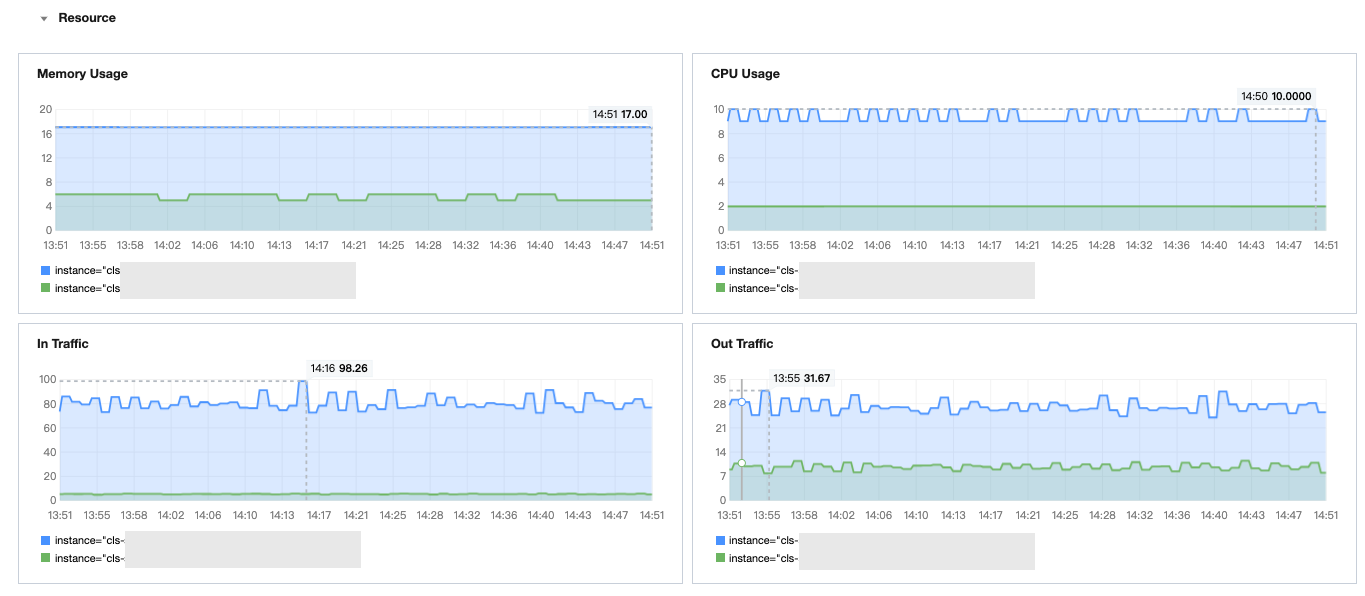1365x596 pixels.
Task: Click 13:55 31.67 tooltip in Out Traffic
Action: pos(802,379)
